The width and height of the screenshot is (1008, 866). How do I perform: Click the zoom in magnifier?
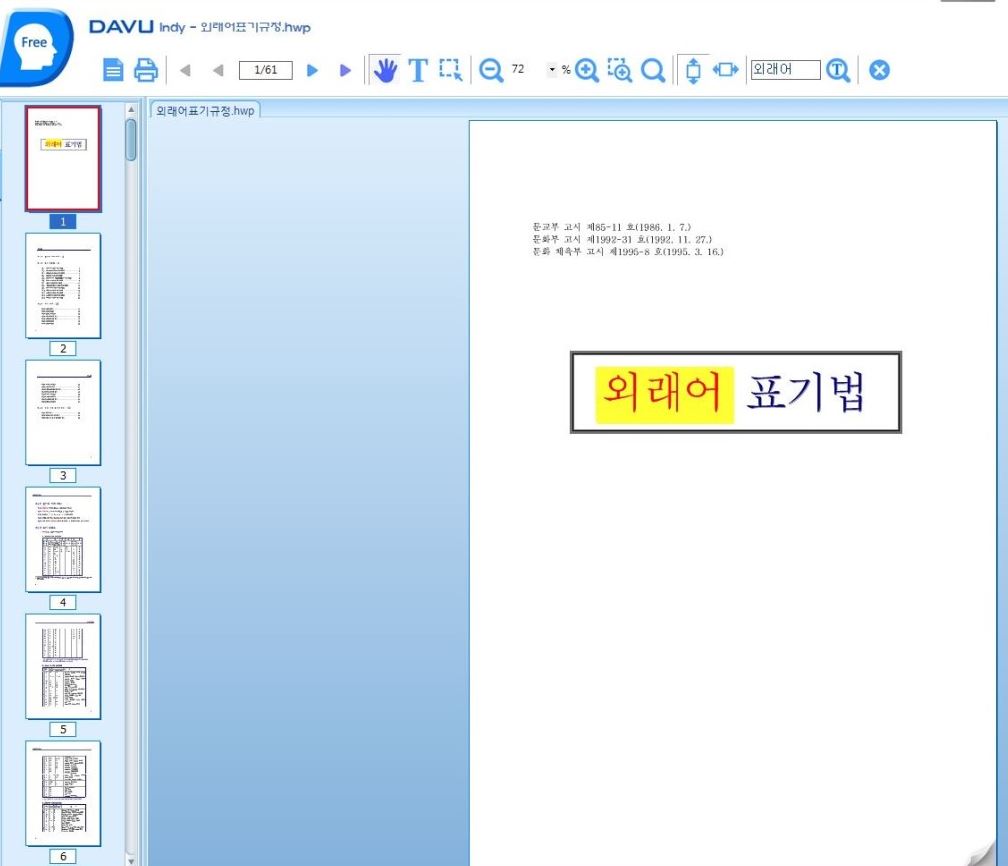click(x=587, y=70)
